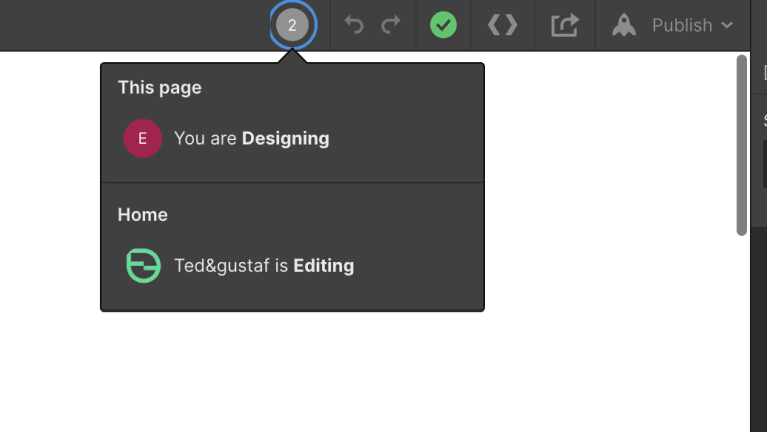Click the bold 'Editing' status text
767x432 pixels.
tap(324, 266)
